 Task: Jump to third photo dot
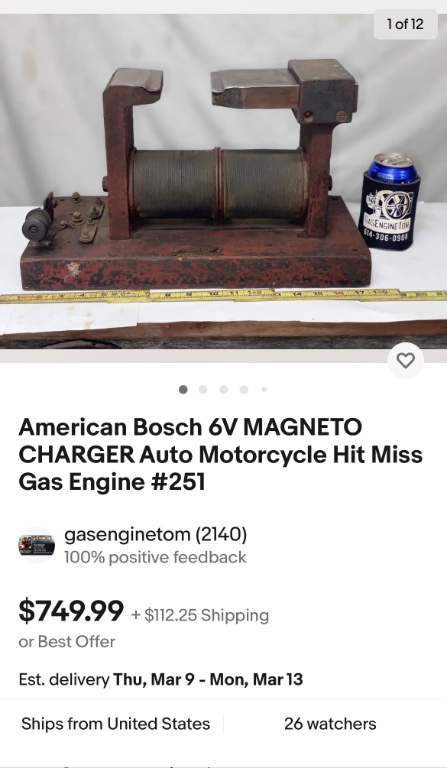(x=224, y=389)
